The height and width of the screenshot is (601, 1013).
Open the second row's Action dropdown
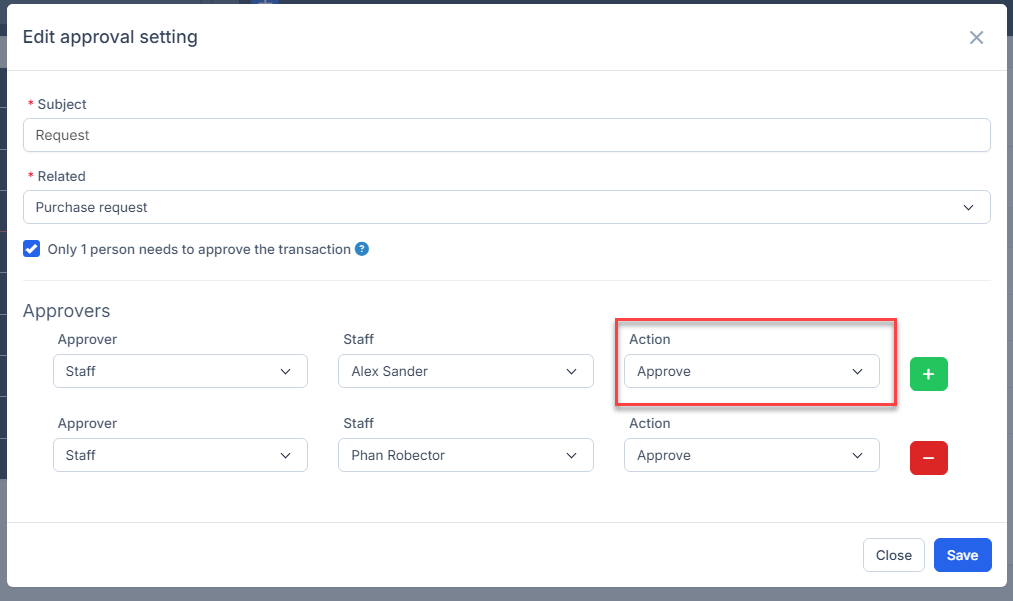click(x=750, y=455)
